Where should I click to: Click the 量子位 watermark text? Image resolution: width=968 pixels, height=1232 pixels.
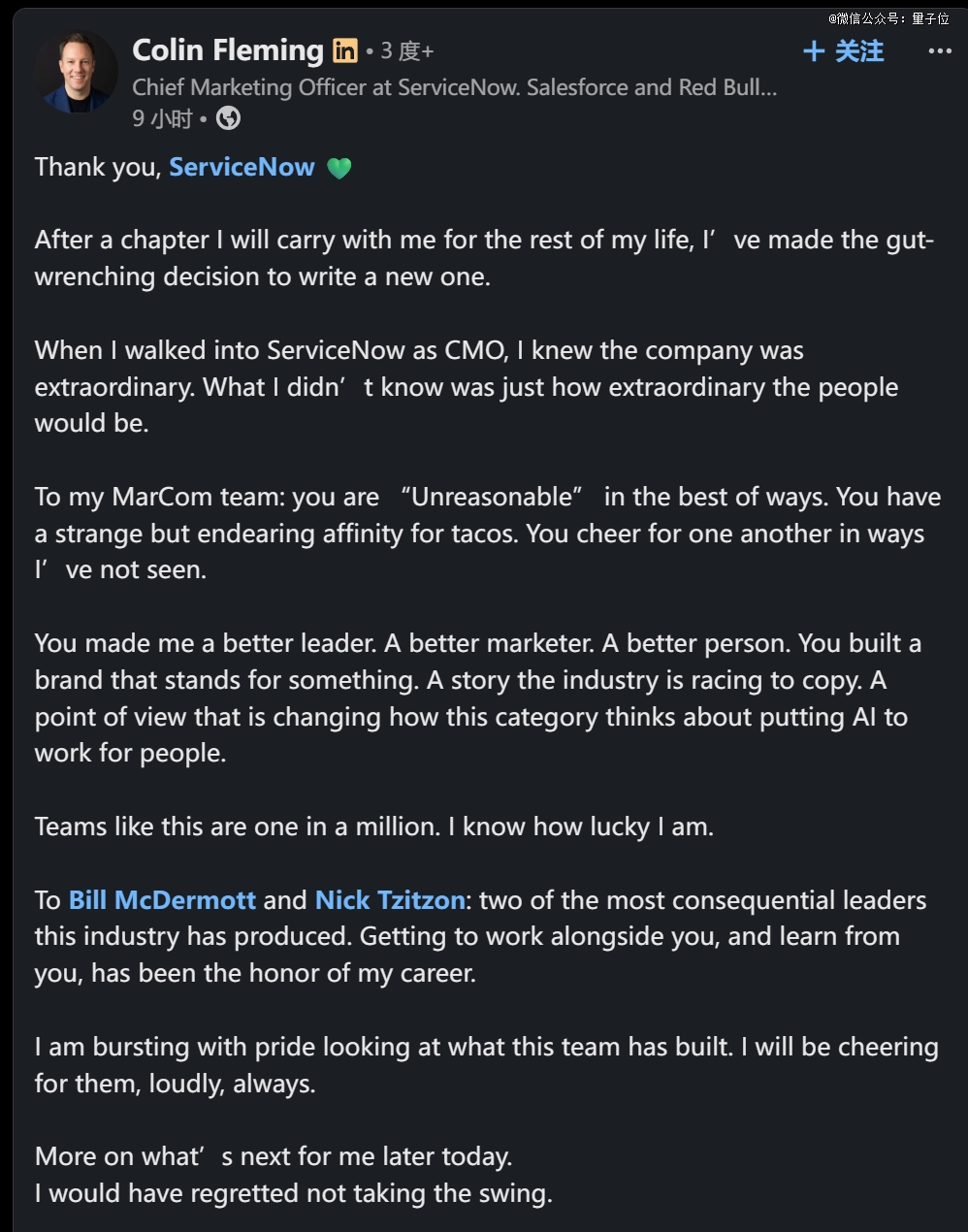pos(930,18)
